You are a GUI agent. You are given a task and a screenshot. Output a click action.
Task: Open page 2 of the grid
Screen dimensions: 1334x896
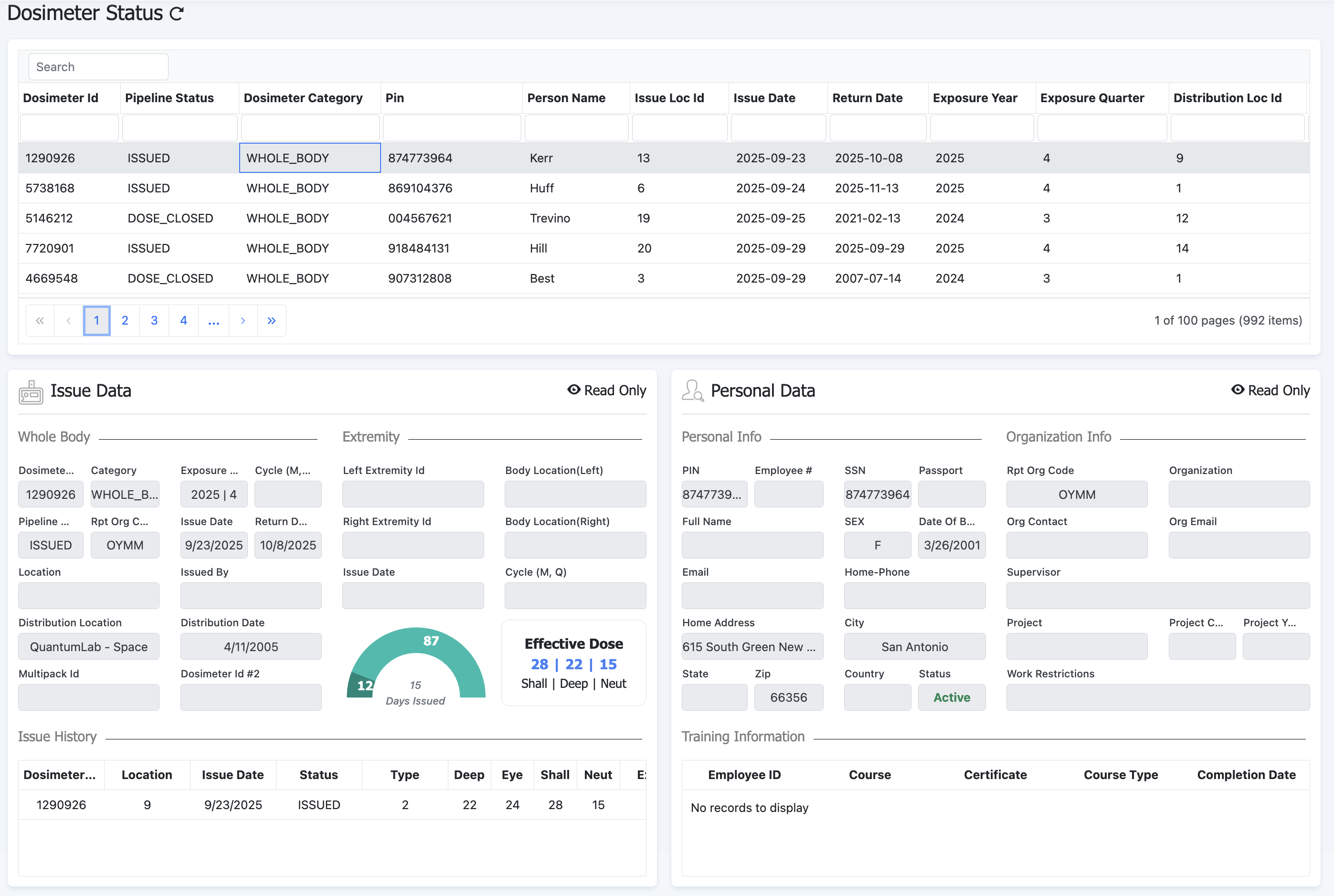point(125,321)
